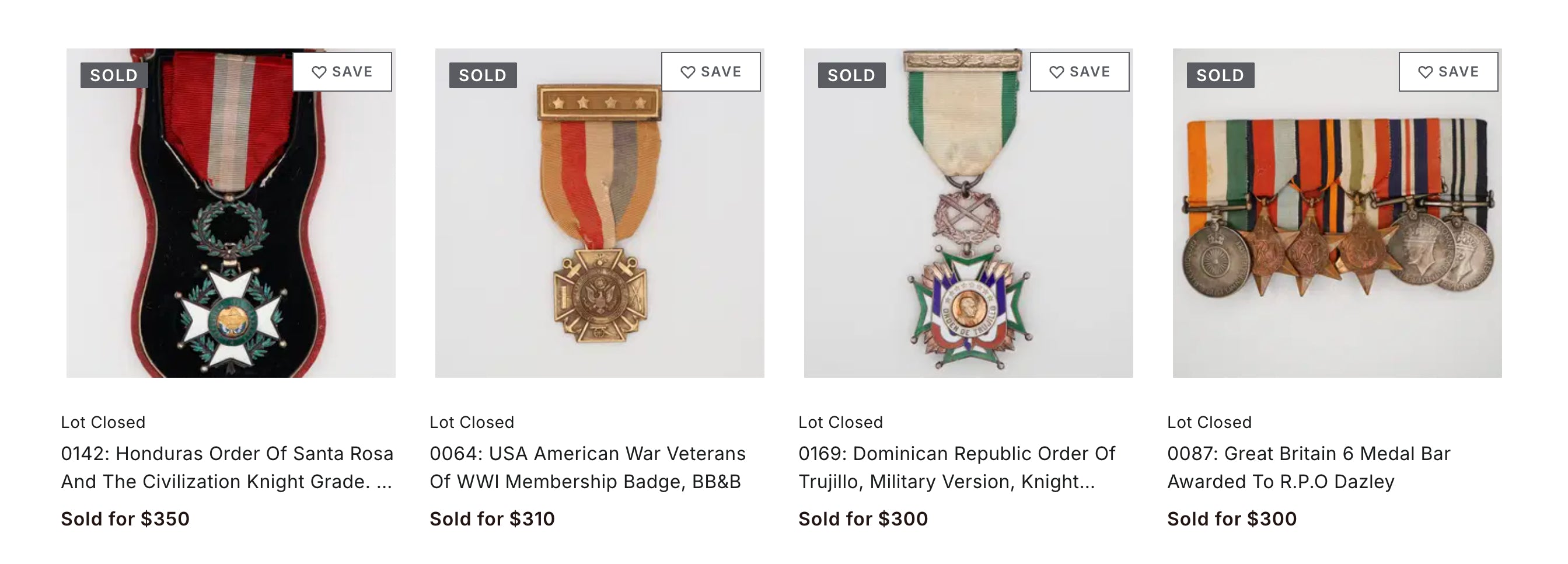Open lot 0087 Great Britain 6 Medal link
Screen dimensions: 1568x564
tap(1309, 467)
